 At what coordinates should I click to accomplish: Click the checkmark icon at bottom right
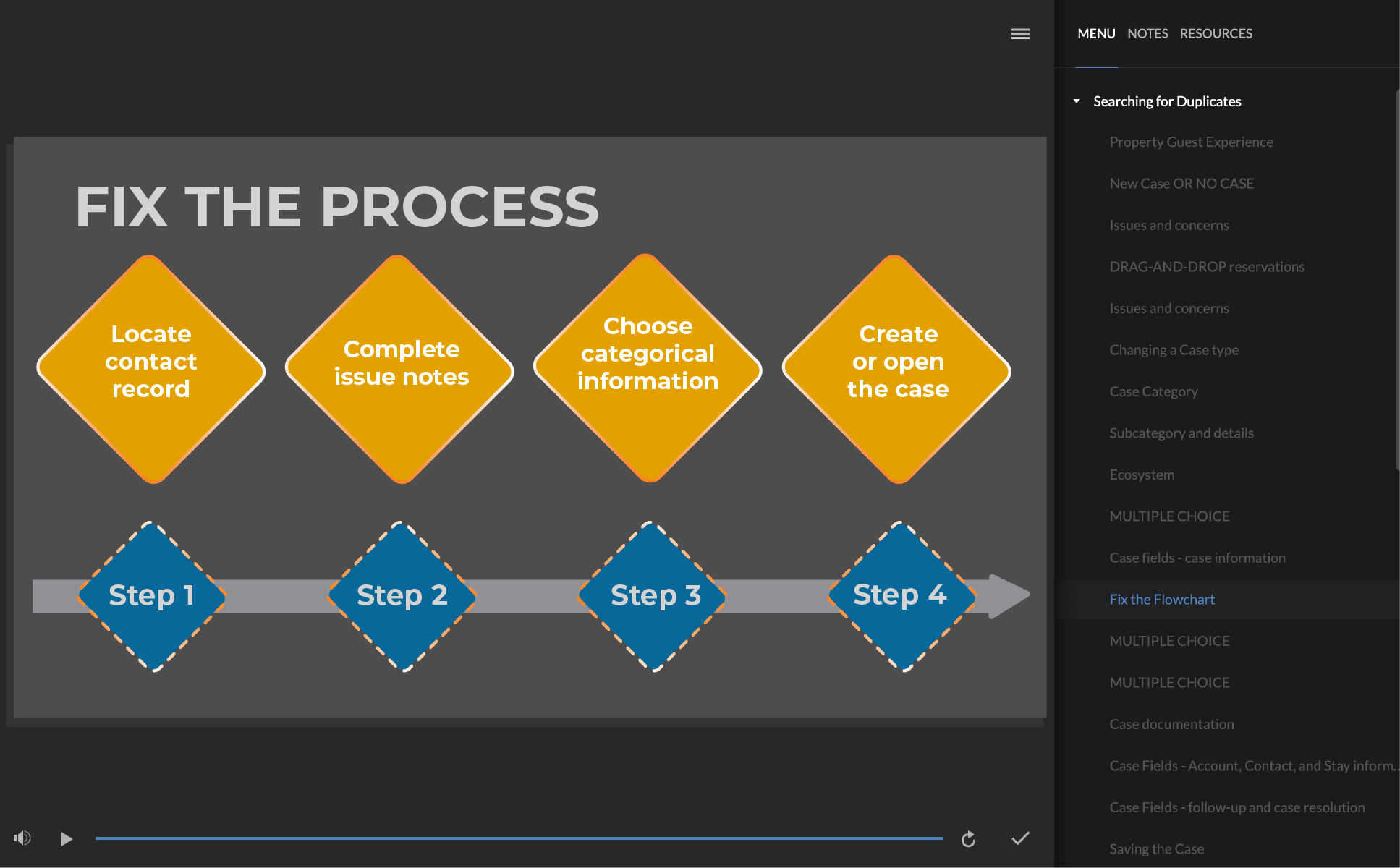pyautogui.click(x=1020, y=838)
